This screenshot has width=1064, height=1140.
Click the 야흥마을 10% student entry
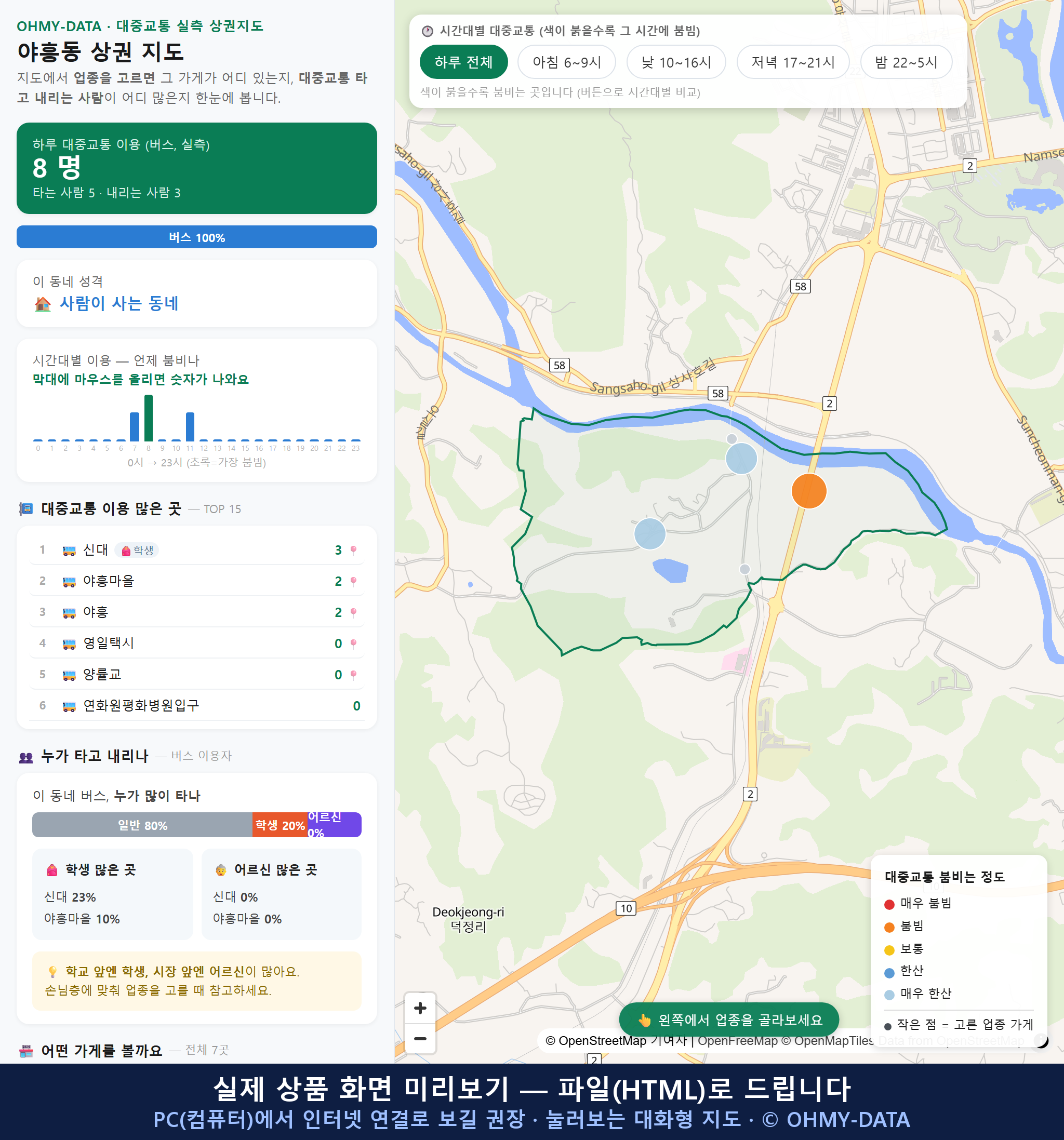pyautogui.click(x=82, y=919)
